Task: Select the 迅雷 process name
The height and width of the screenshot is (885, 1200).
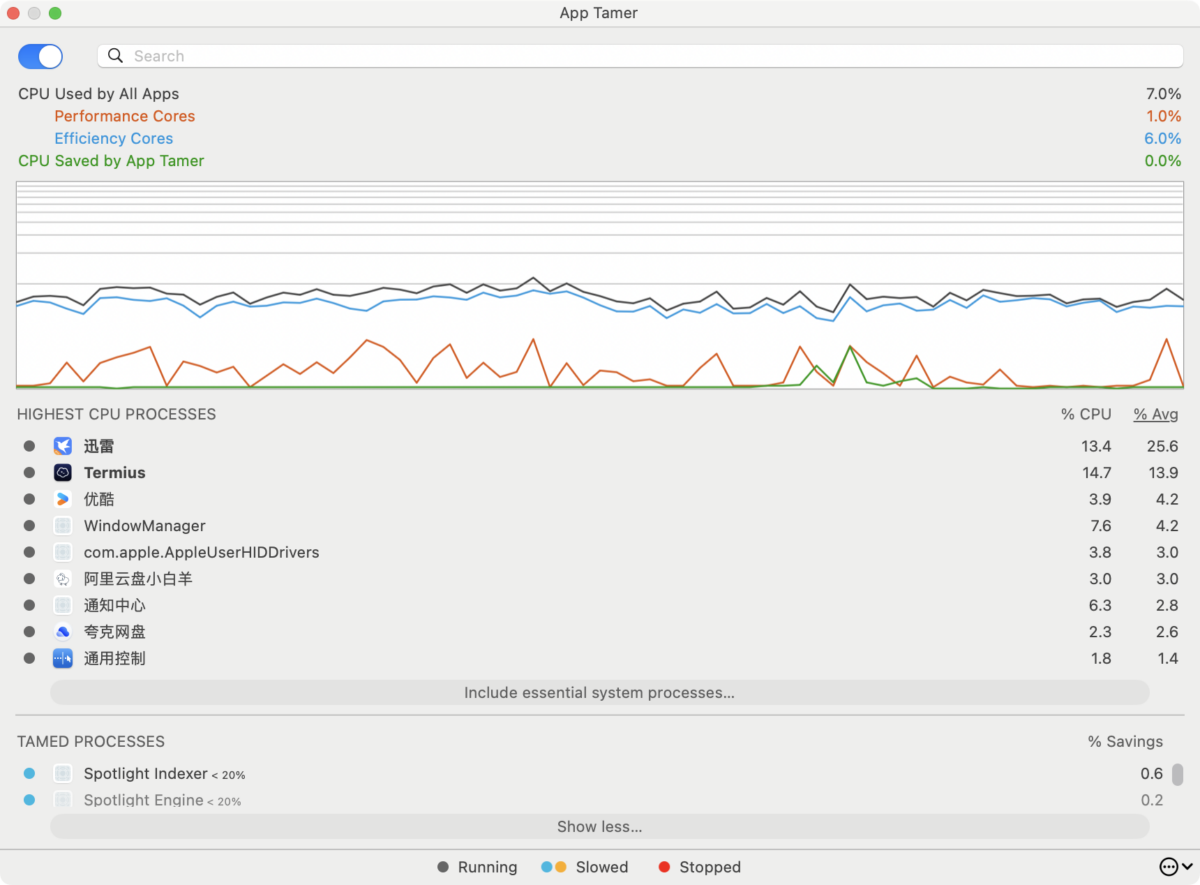Action: pos(99,446)
